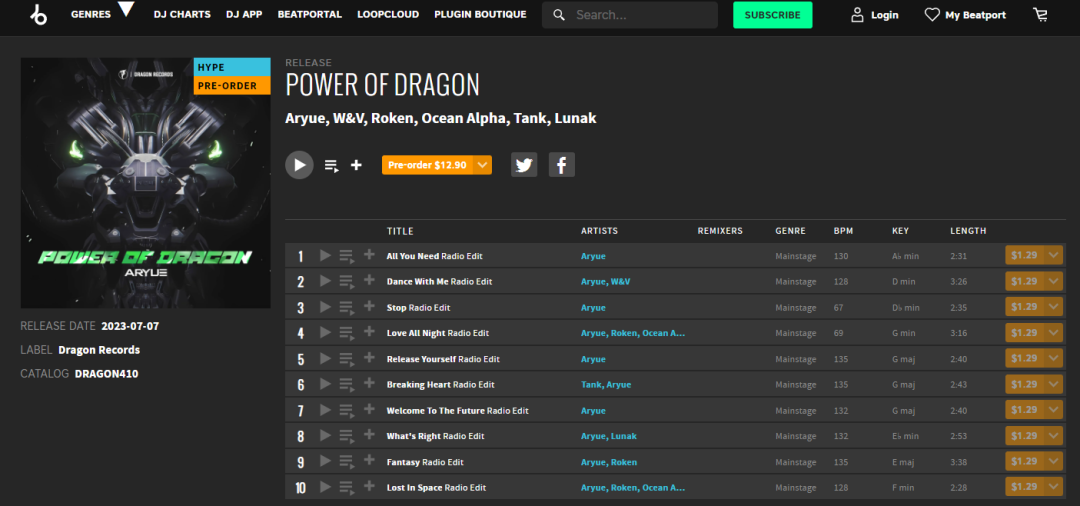
Task: Play track 3 Stop
Action: point(325,308)
